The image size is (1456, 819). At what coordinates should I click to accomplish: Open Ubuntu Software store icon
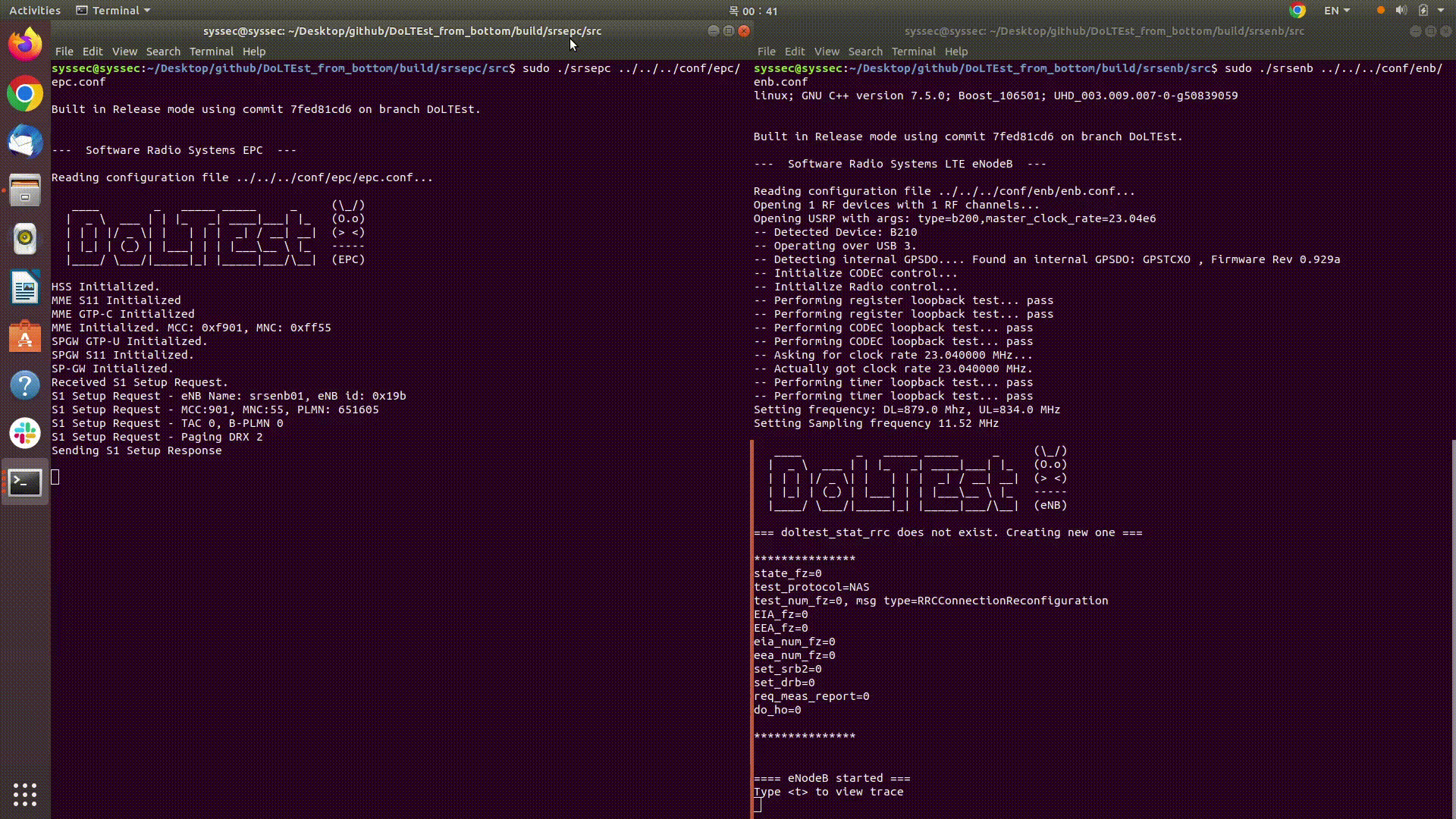click(25, 337)
